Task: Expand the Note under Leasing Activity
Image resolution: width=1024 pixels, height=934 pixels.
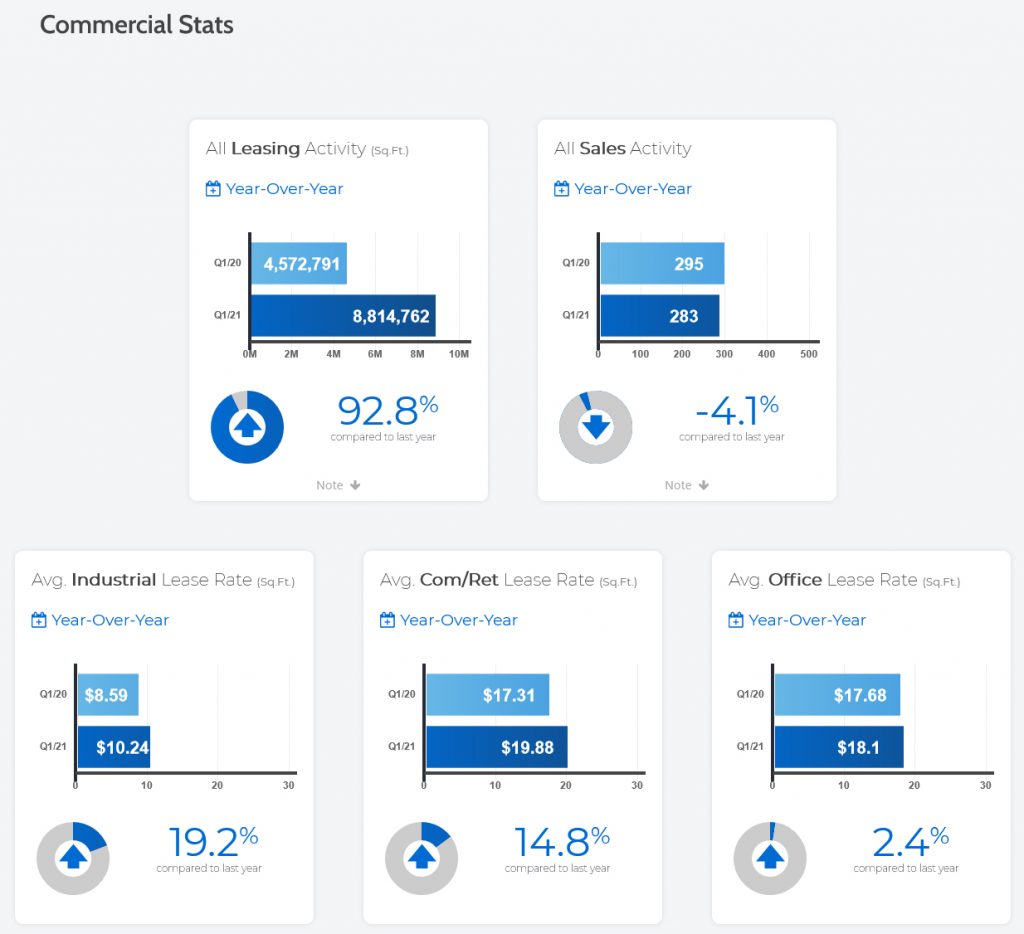Action: [x=338, y=485]
